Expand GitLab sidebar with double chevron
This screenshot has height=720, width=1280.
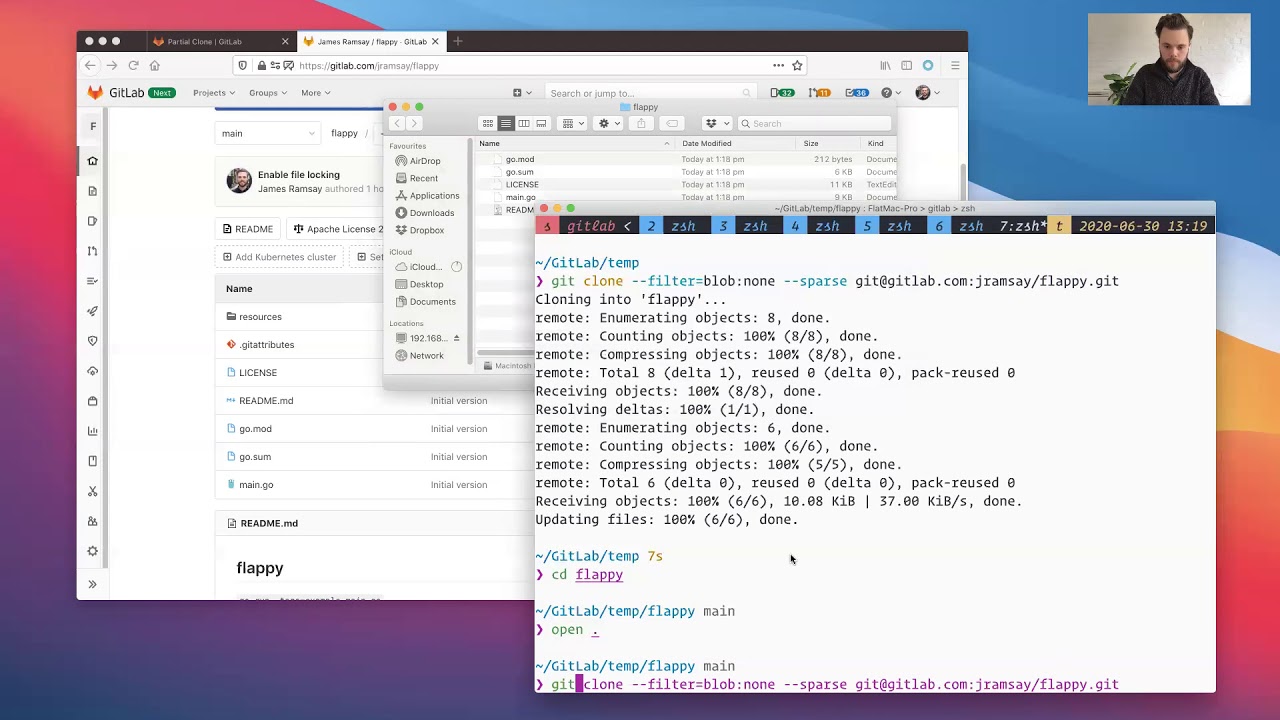[x=92, y=584]
